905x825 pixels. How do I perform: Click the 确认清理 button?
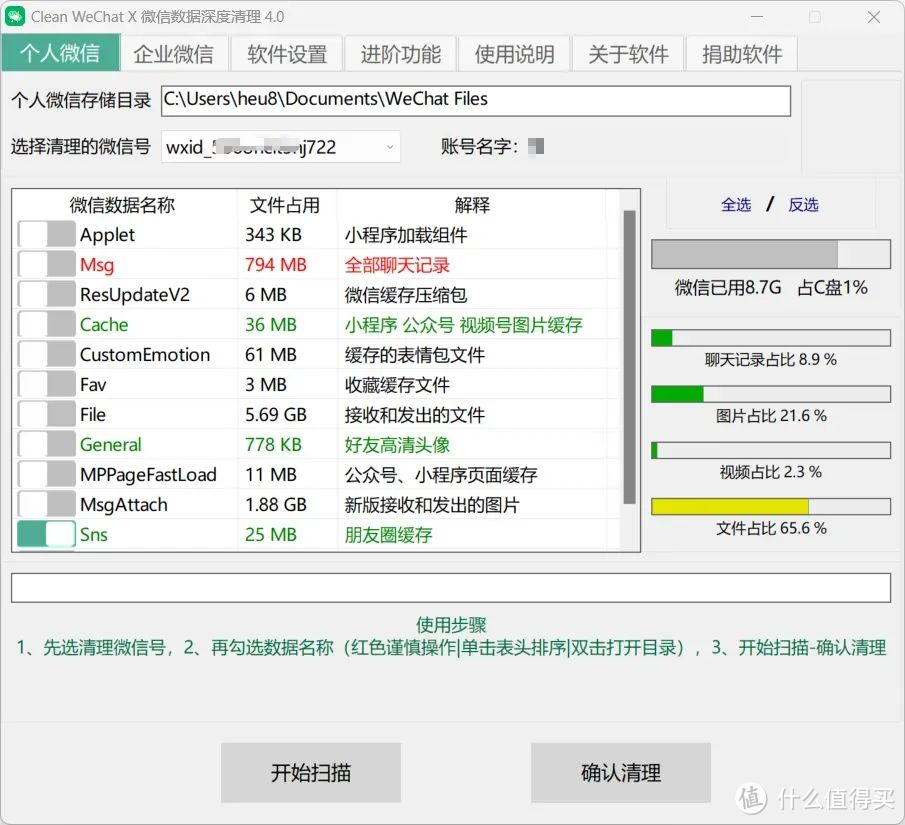(621, 772)
